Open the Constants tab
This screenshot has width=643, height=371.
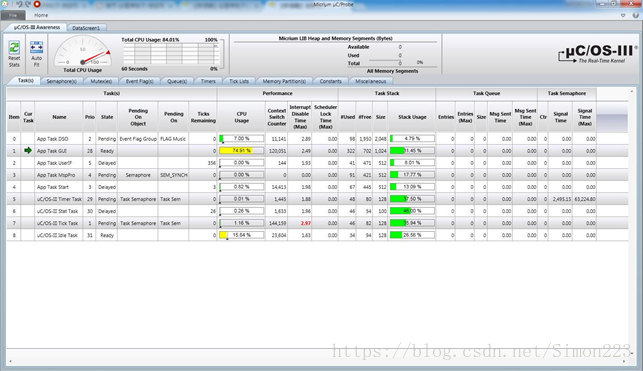click(331, 81)
